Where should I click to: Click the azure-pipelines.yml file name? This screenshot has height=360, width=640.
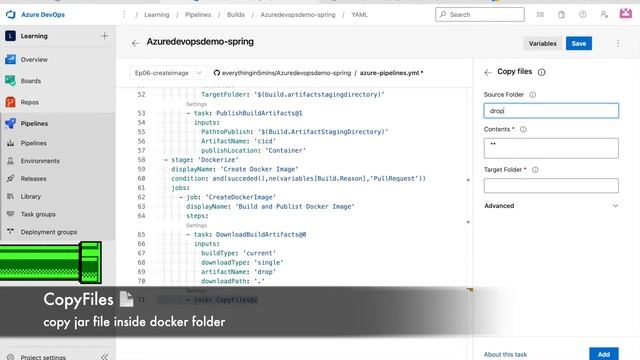[x=389, y=73]
